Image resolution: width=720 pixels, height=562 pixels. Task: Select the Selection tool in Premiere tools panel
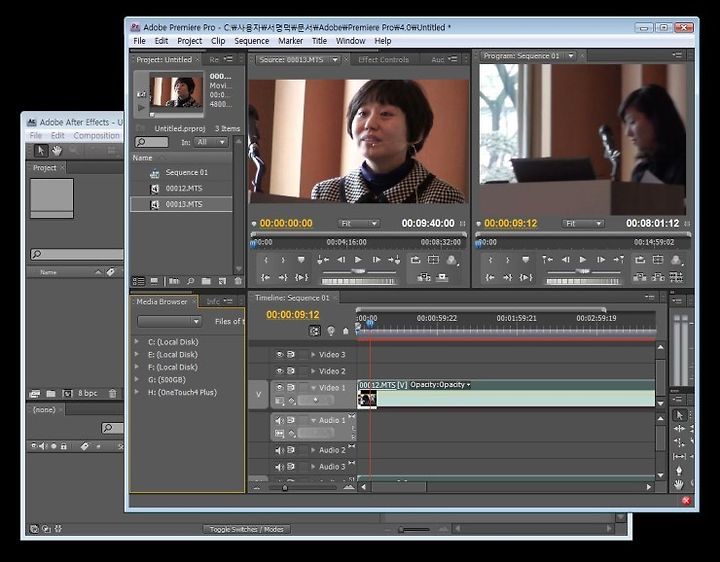[680, 415]
